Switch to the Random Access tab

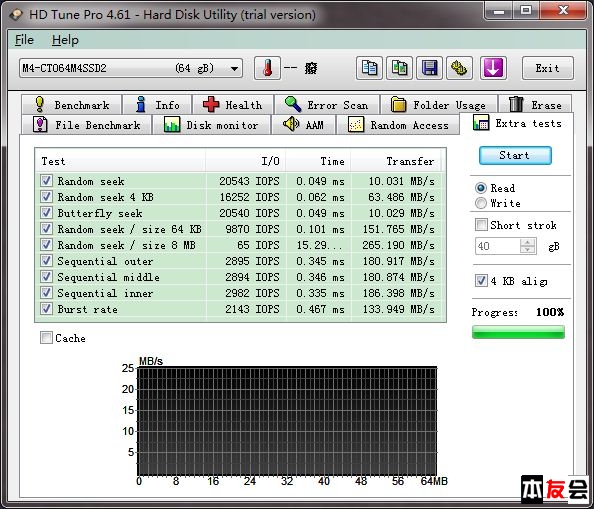tap(398, 125)
